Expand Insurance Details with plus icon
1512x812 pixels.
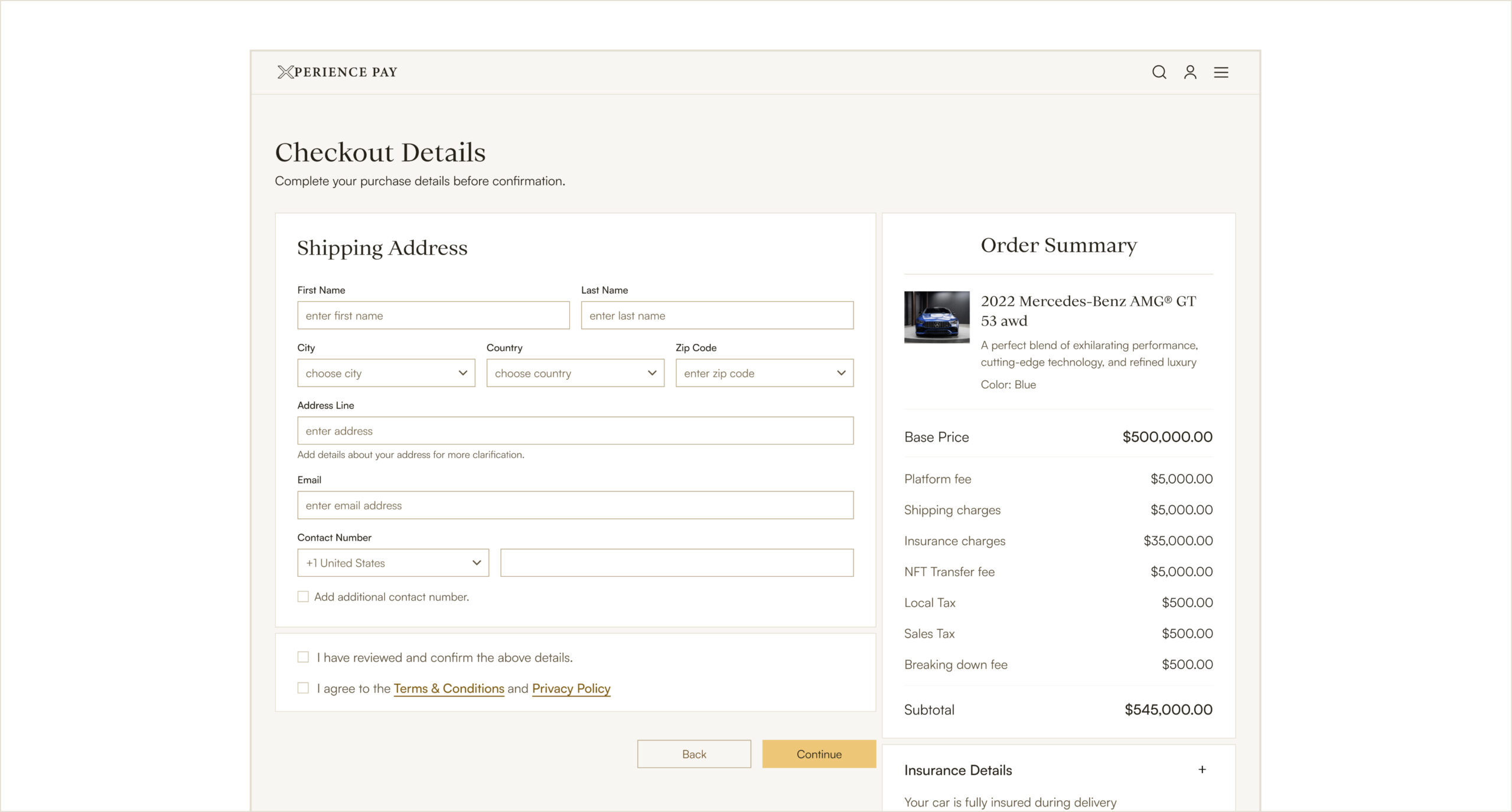[1202, 769]
